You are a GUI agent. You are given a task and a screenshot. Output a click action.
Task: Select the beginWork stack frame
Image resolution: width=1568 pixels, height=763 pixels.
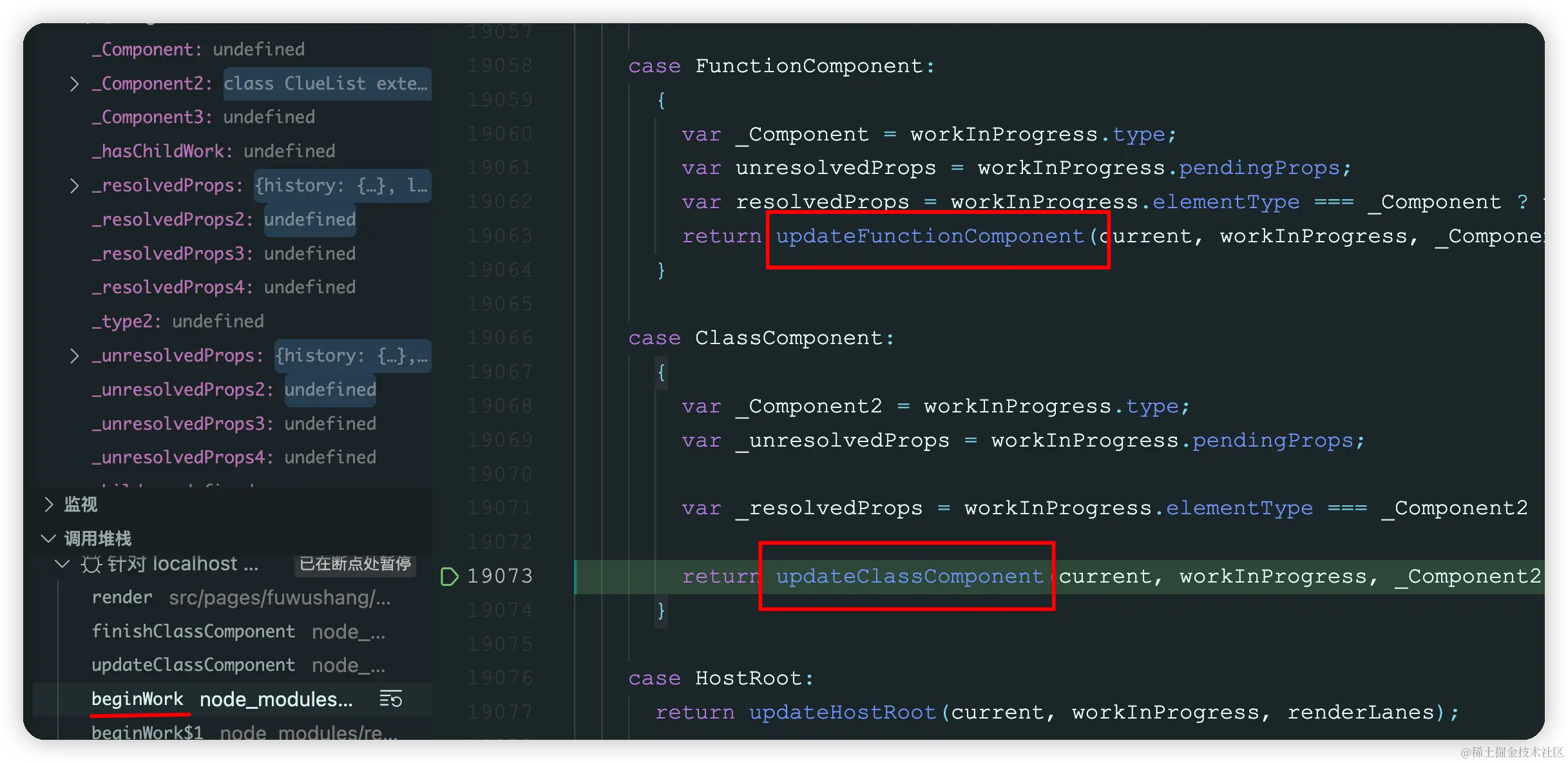click(137, 699)
